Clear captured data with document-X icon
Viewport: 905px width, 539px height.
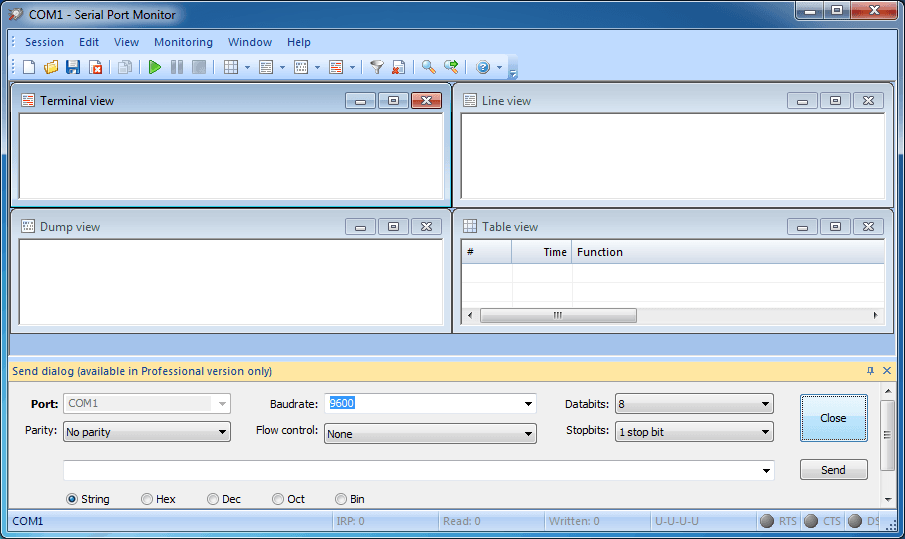coord(398,67)
